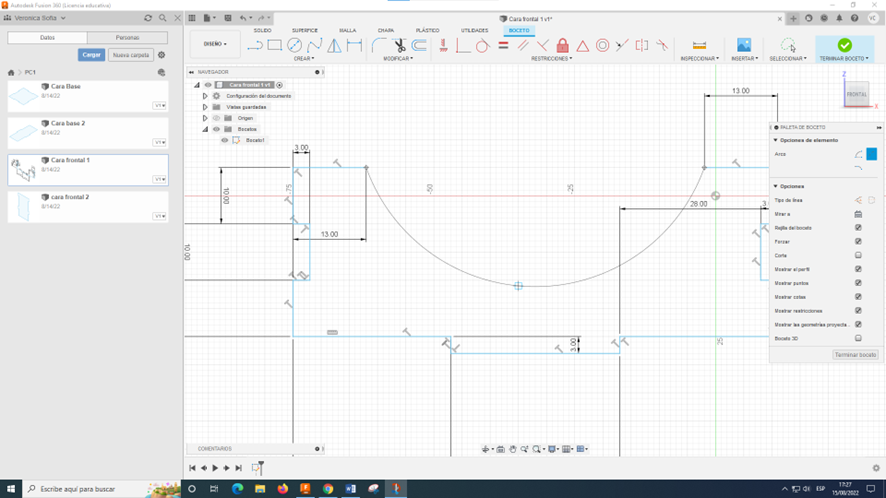Apply the Curvature constraint

click(662, 45)
